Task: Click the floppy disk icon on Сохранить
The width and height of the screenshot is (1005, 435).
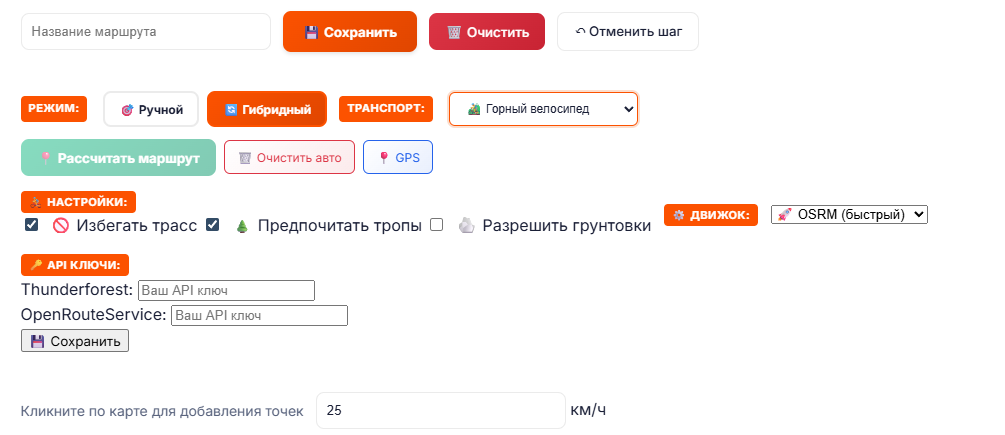Action: [x=311, y=32]
